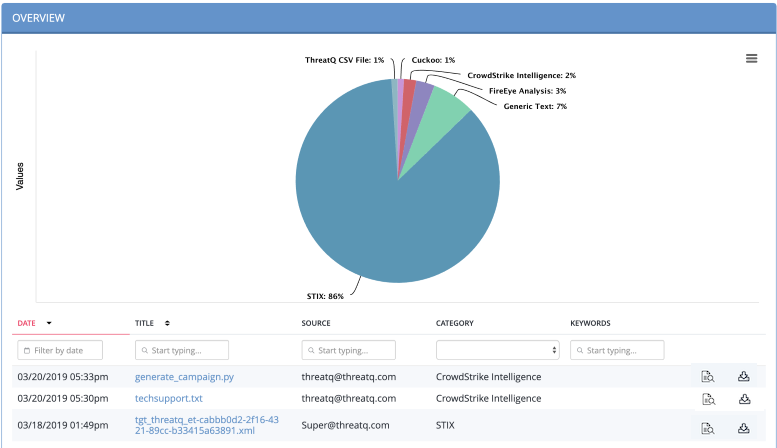Click 'CrowdStrike Intelligence: 2%' chart label
Image resolution: width=777 pixels, height=448 pixels.
coord(521,76)
